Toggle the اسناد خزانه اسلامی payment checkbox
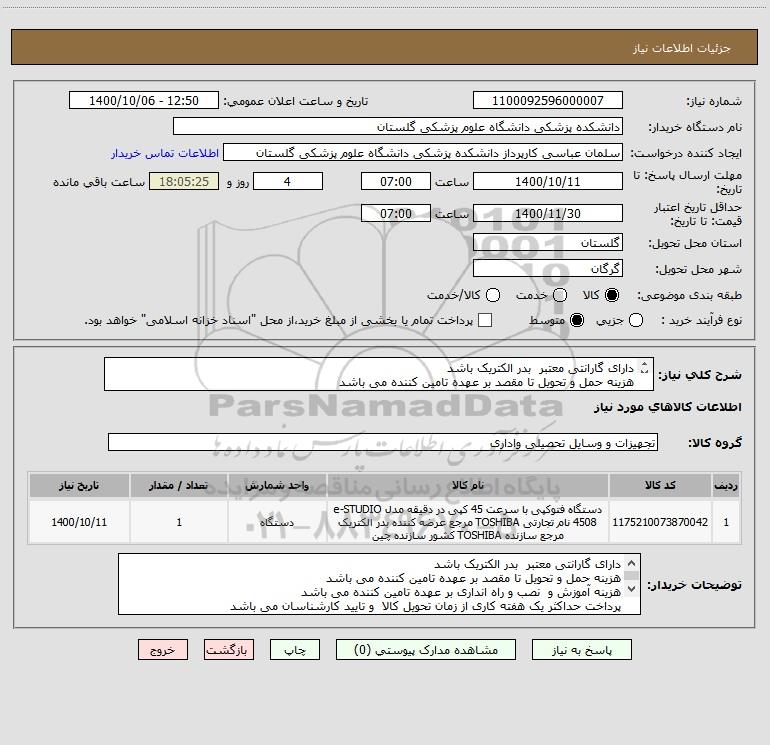The height and width of the screenshot is (745, 770). point(485,320)
